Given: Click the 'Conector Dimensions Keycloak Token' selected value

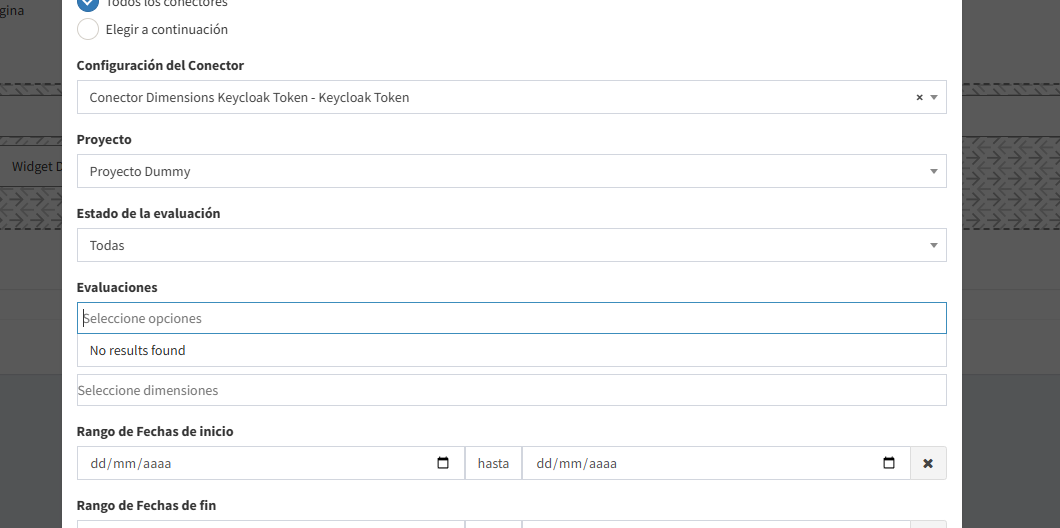Looking at the screenshot, I should point(249,97).
